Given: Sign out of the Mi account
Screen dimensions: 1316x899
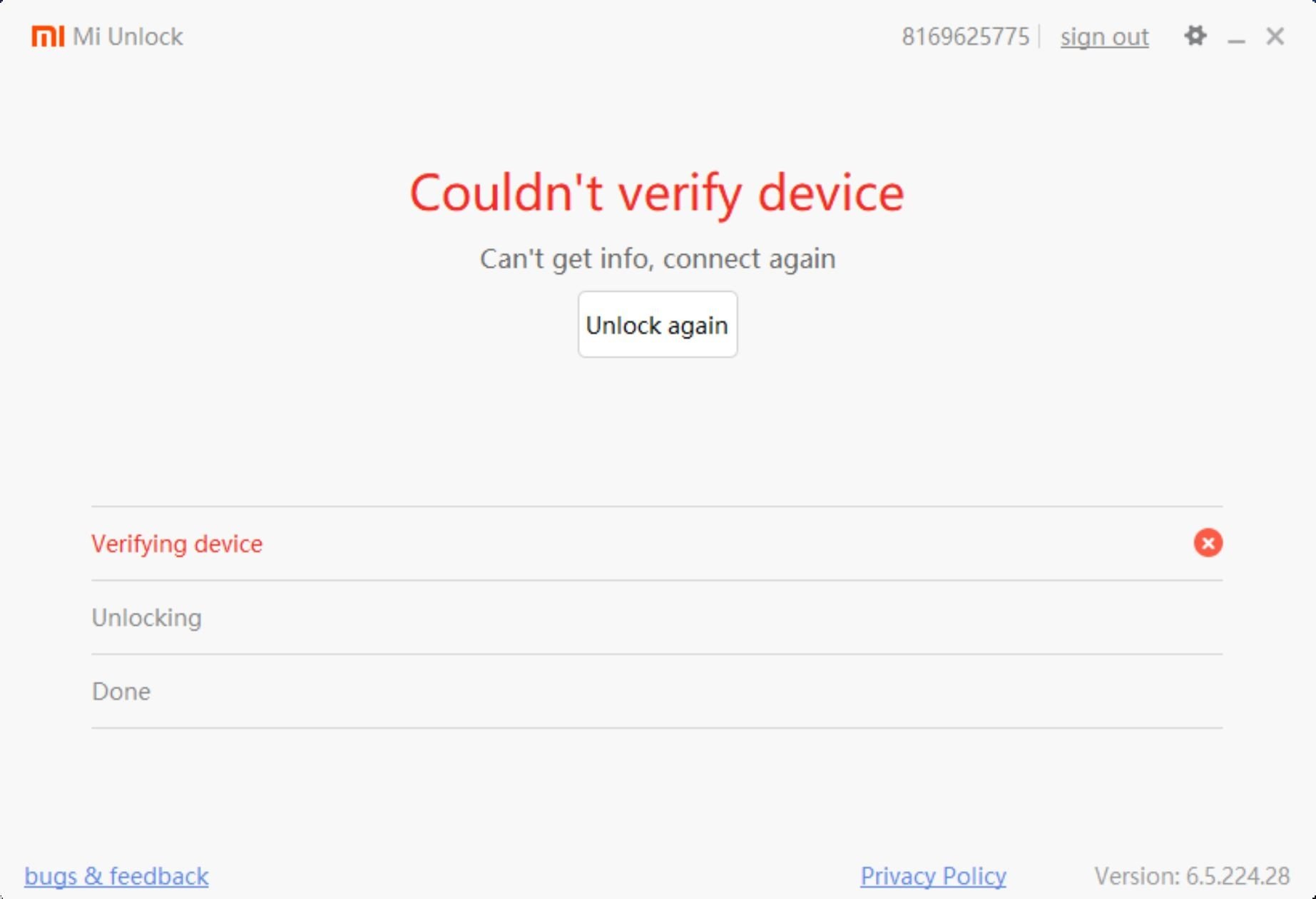Looking at the screenshot, I should pos(1104,36).
